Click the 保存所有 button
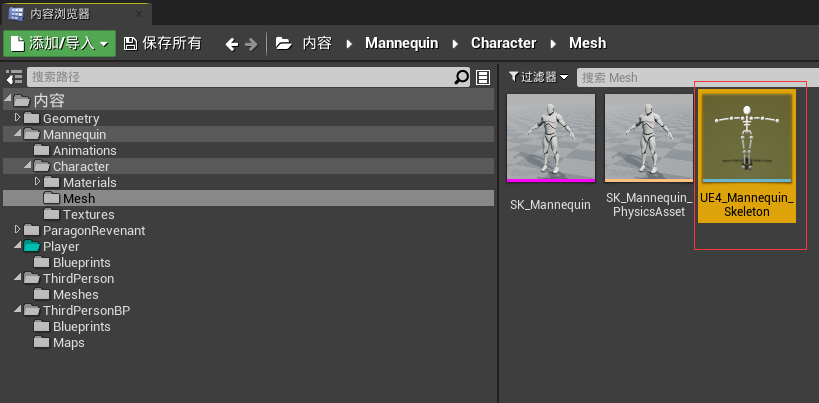 click(162, 43)
